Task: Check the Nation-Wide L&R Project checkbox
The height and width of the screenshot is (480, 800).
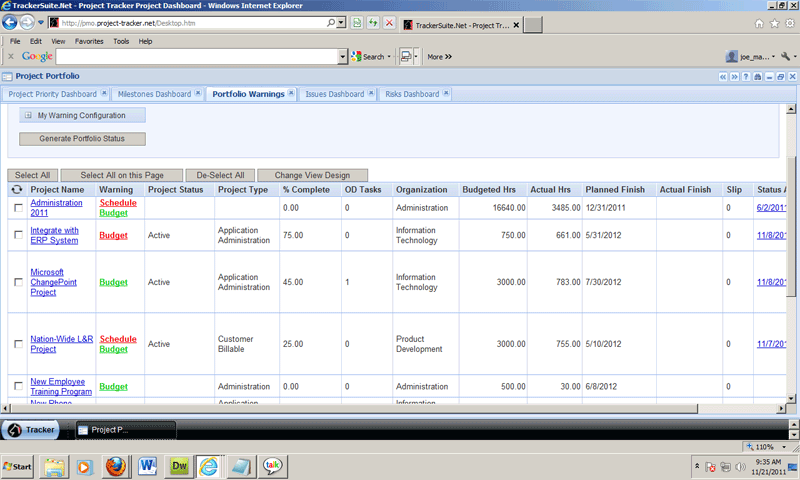Action: [x=18, y=344]
